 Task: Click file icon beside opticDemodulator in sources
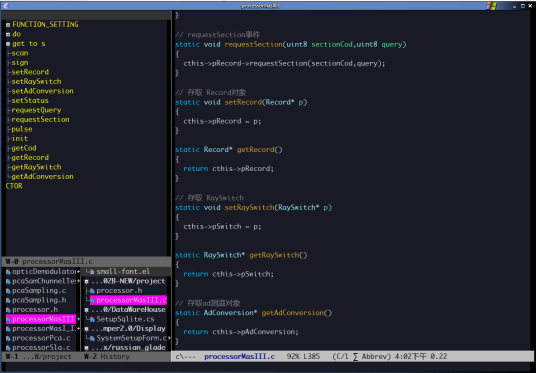[x=8, y=272]
